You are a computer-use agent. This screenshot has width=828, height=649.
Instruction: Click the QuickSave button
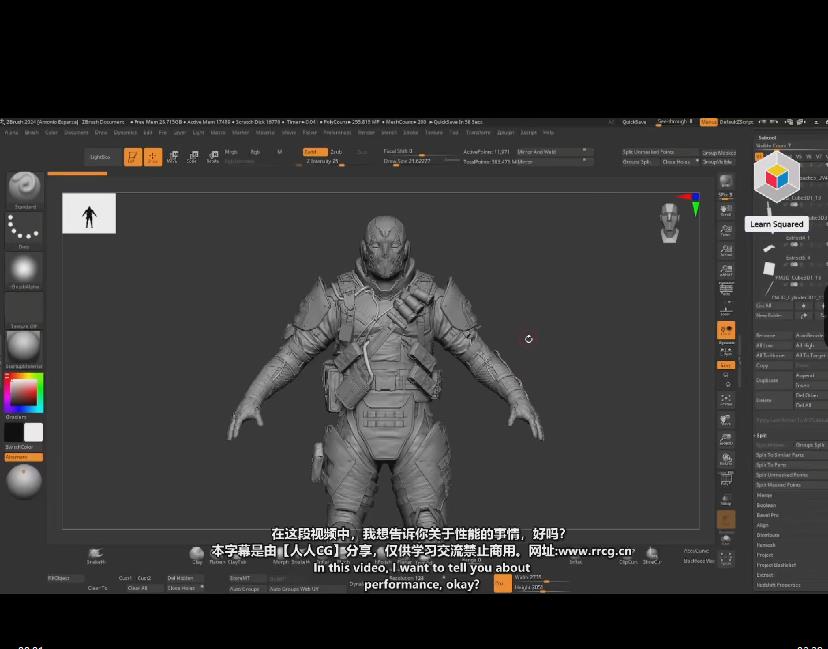click(x=634, y=122)
